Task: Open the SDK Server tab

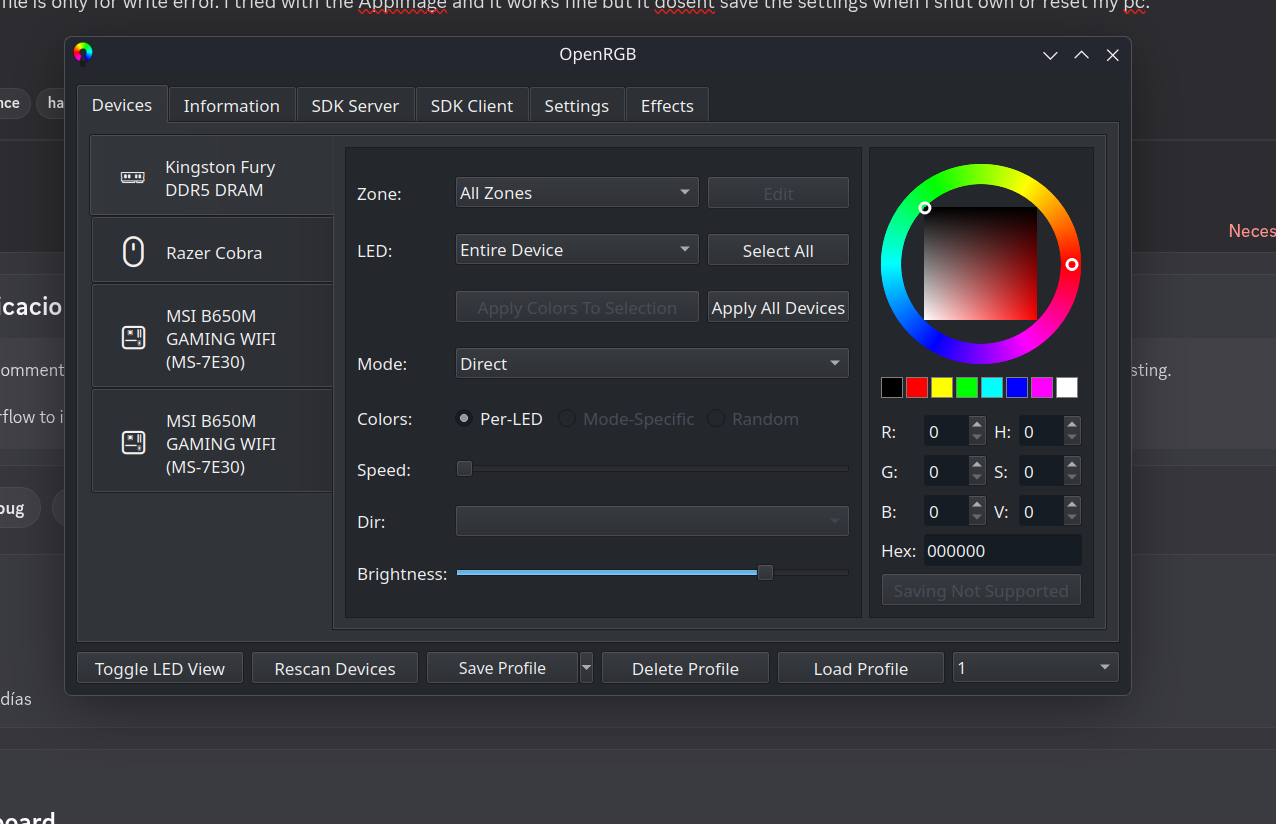Action: (355, 106)
